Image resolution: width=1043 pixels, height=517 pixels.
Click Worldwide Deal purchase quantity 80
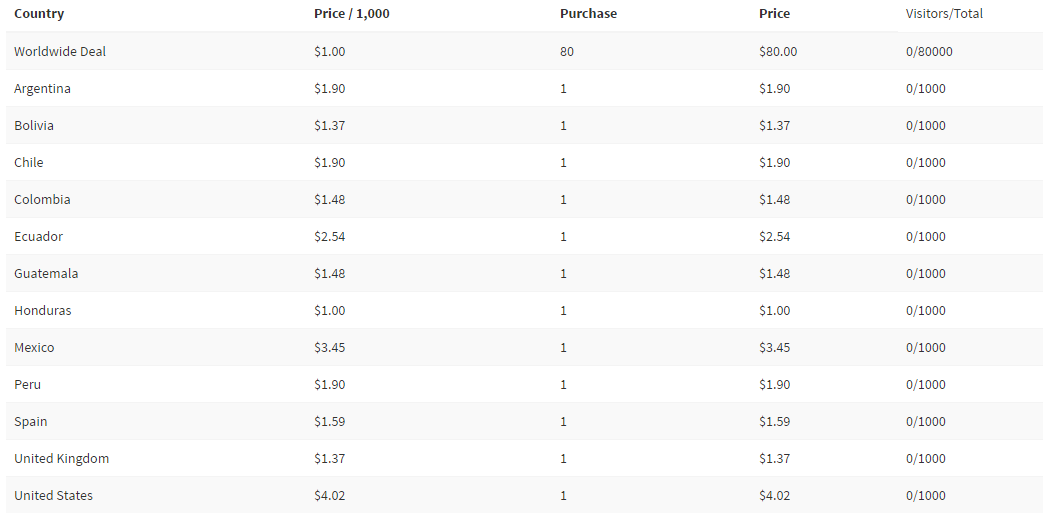567,51
